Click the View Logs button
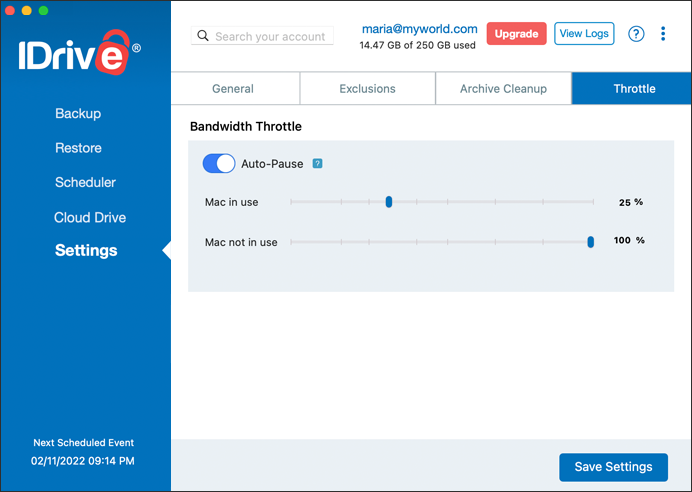 pyautogui.click(x=584, y=34)
